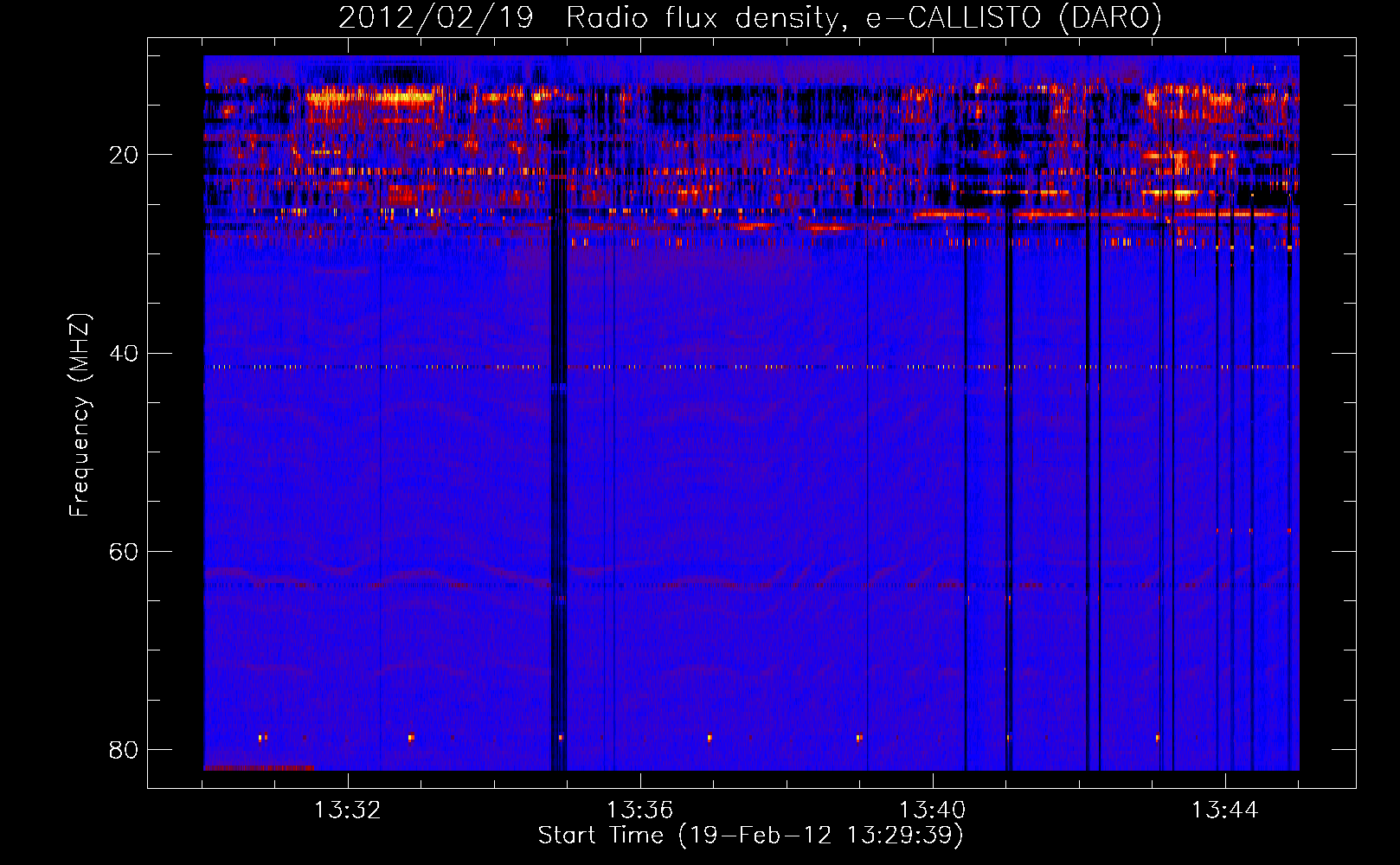Click the plot title "2012/02/19 Radio flux density, e-CALLISTO (DARO)"
Viewport: 1400px width, 865px height.
click(750, 17)
